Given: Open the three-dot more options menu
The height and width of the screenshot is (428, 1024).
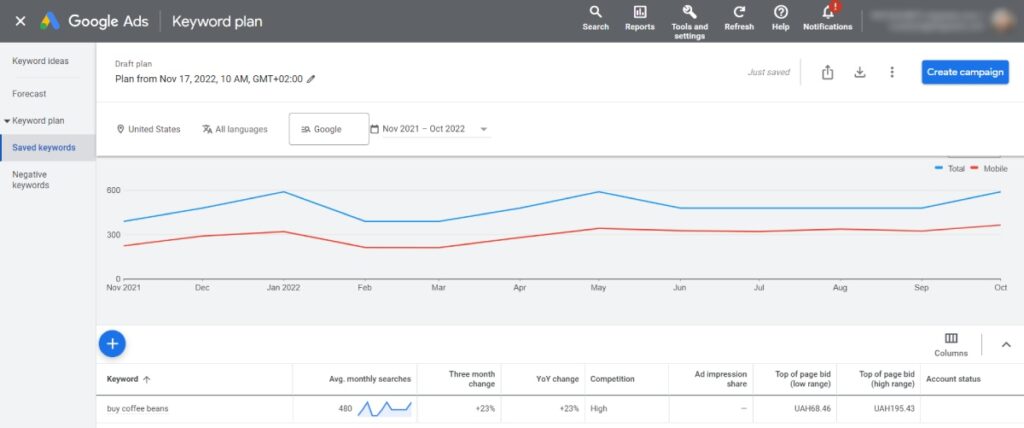Looking at the screenshot, I should (891, 73).
